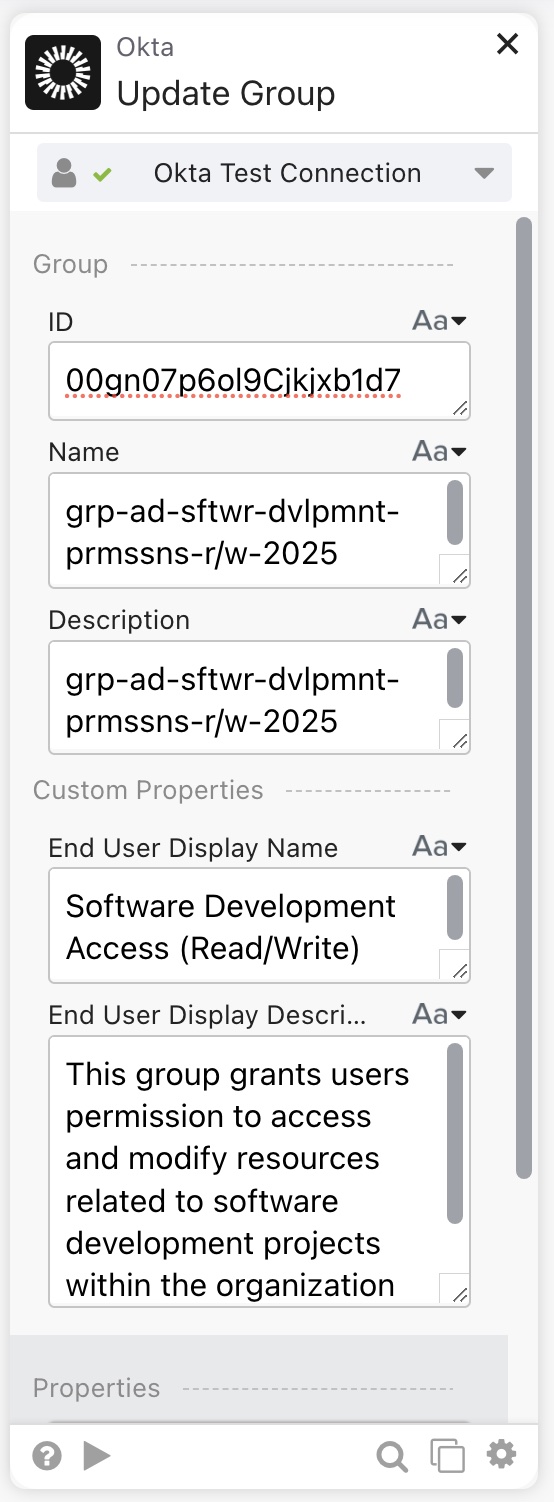Click the End User Display Description textarea

click(x=259, y=1172)
